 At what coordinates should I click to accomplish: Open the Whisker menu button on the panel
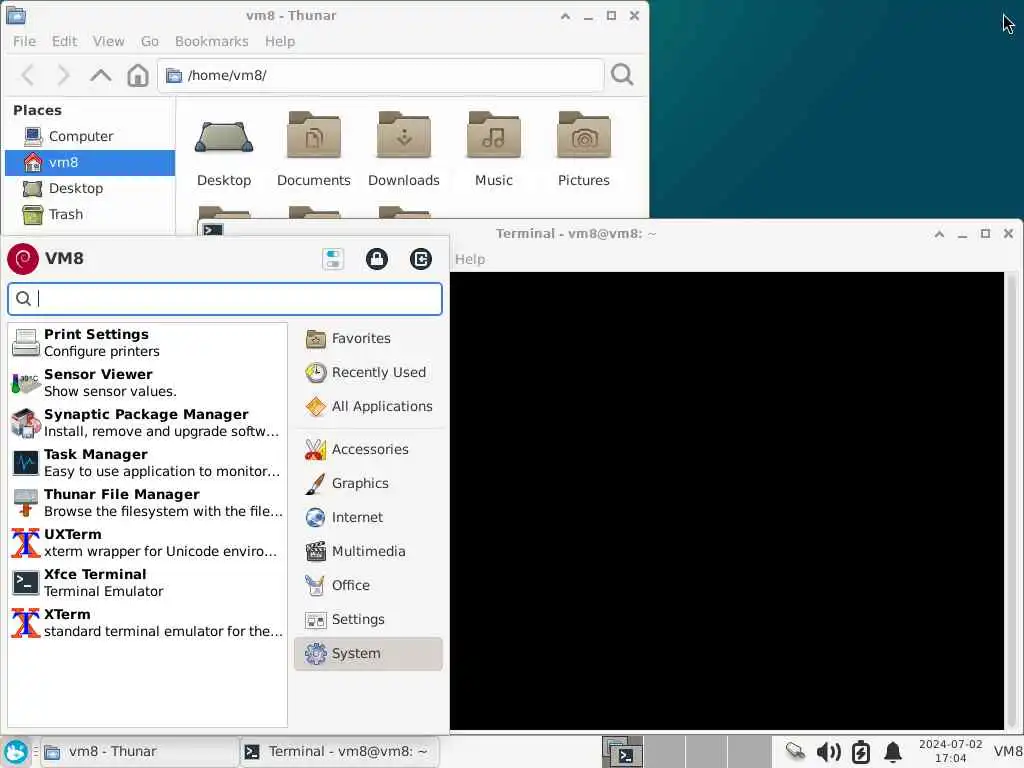pyautogui.click(x=16, y=752)
